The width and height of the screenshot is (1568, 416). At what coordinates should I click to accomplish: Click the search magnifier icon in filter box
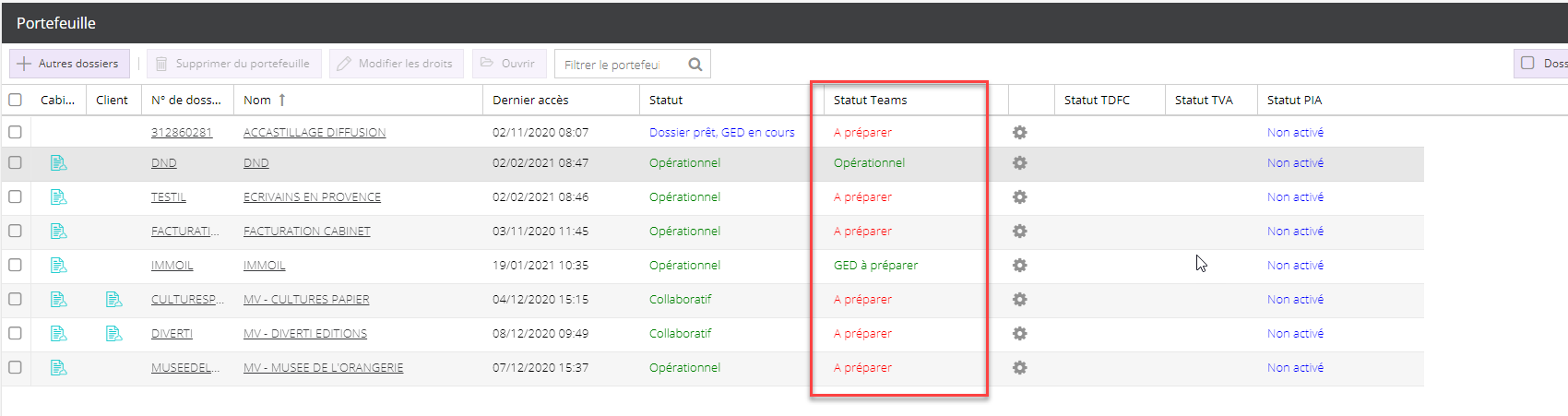tap(695, 65)
